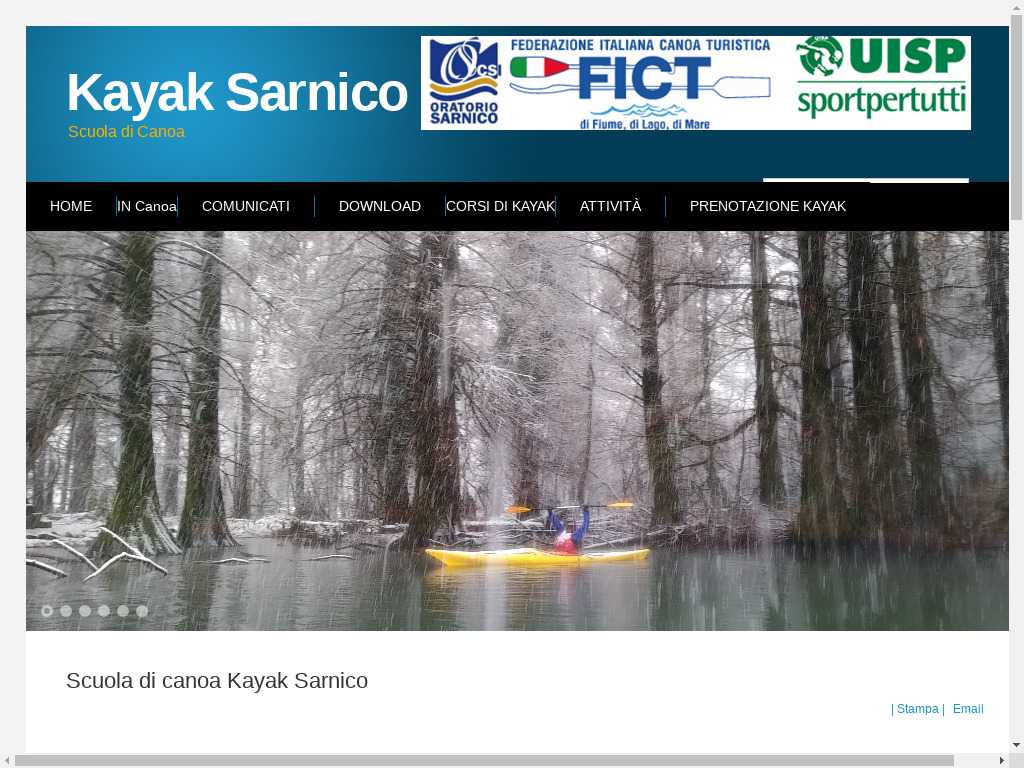Select the second slideshow dot indicator
The height and width of the screenshot is (768, 1024).
tap(66, 611)
